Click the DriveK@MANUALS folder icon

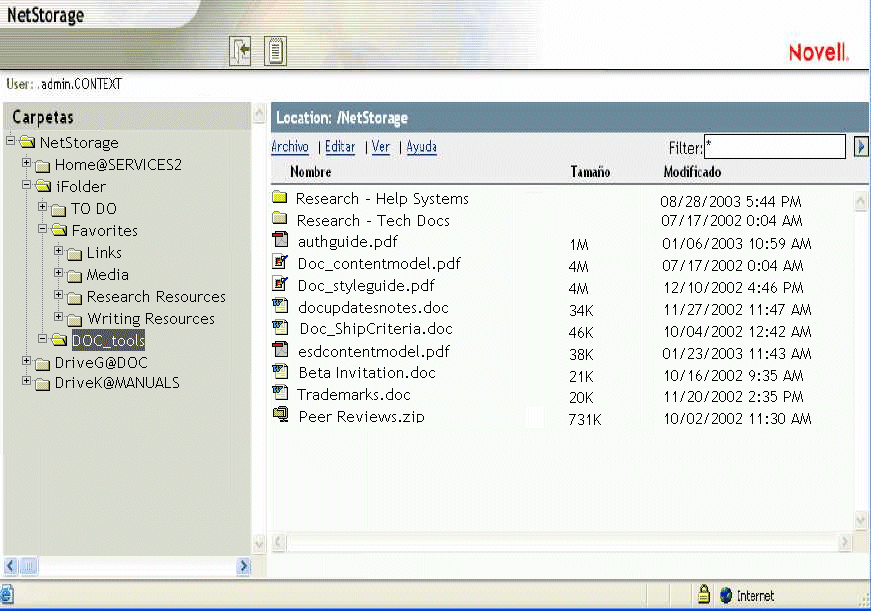pos(43,384)
